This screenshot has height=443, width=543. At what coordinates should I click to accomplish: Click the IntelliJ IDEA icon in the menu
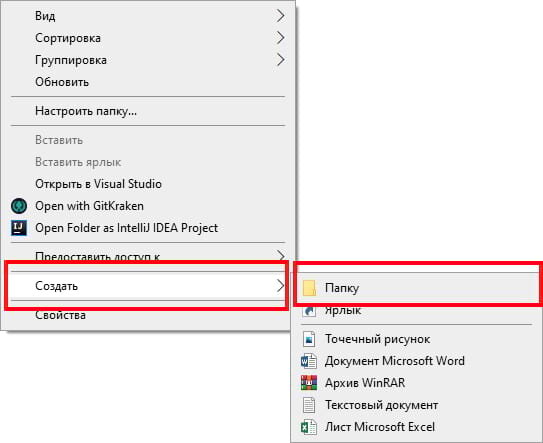[x=19, y=228]
